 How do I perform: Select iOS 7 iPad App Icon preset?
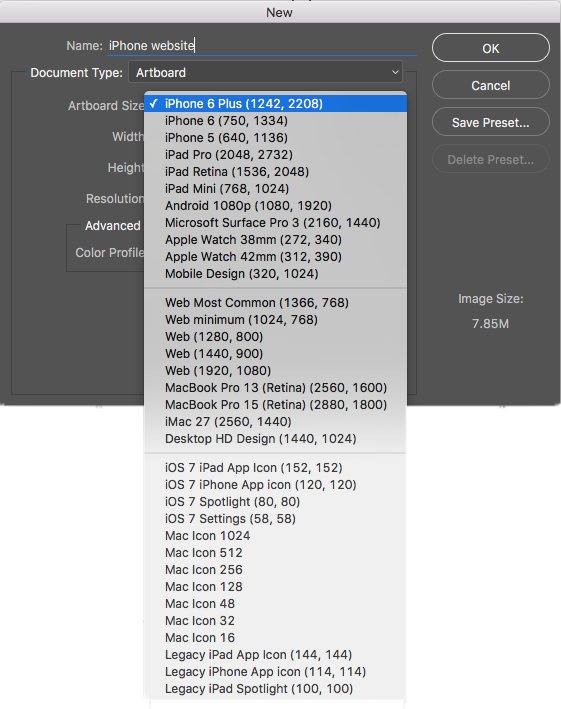[275, 468]
